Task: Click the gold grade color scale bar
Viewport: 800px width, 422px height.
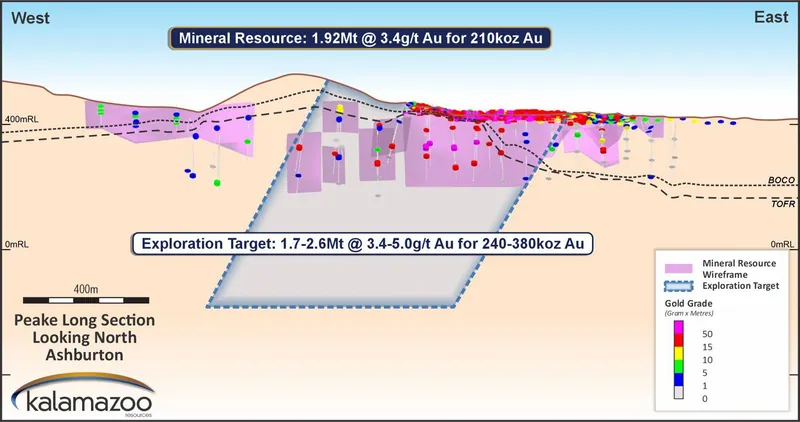Action: (x=679, y=360)
